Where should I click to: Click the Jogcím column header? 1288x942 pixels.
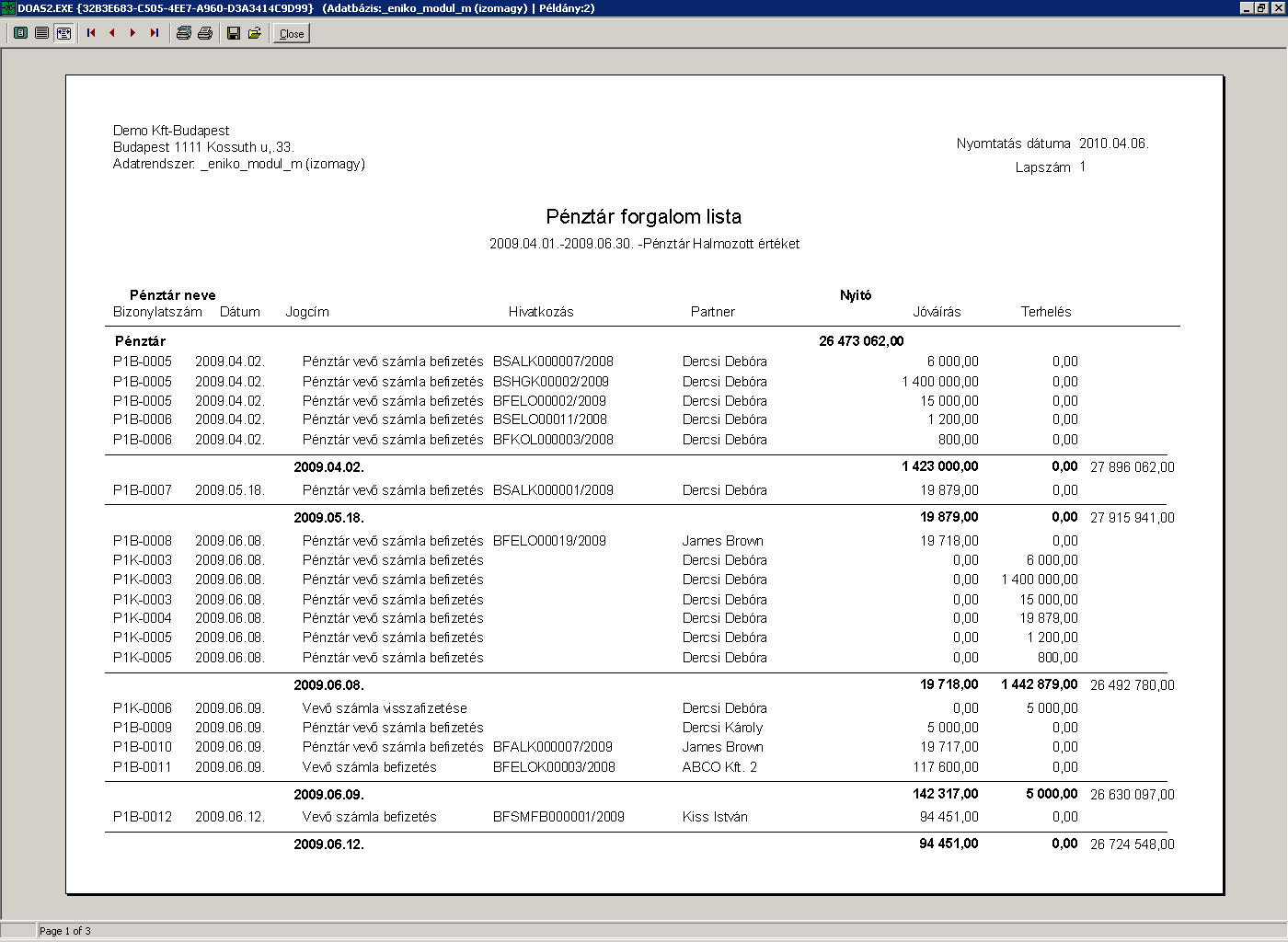(x=307, y=312)
